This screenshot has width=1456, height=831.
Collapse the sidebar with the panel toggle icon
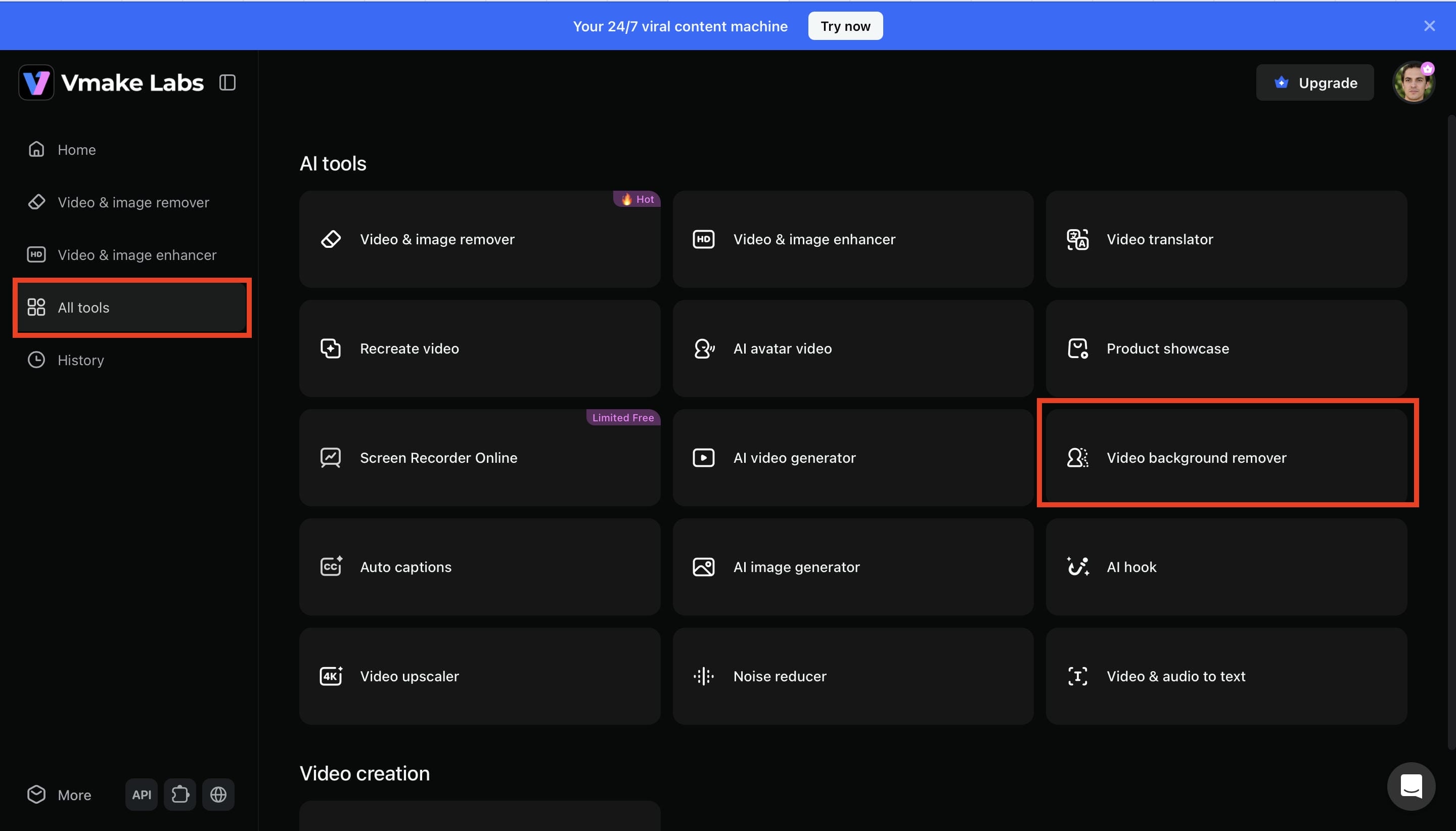(227, 83)
